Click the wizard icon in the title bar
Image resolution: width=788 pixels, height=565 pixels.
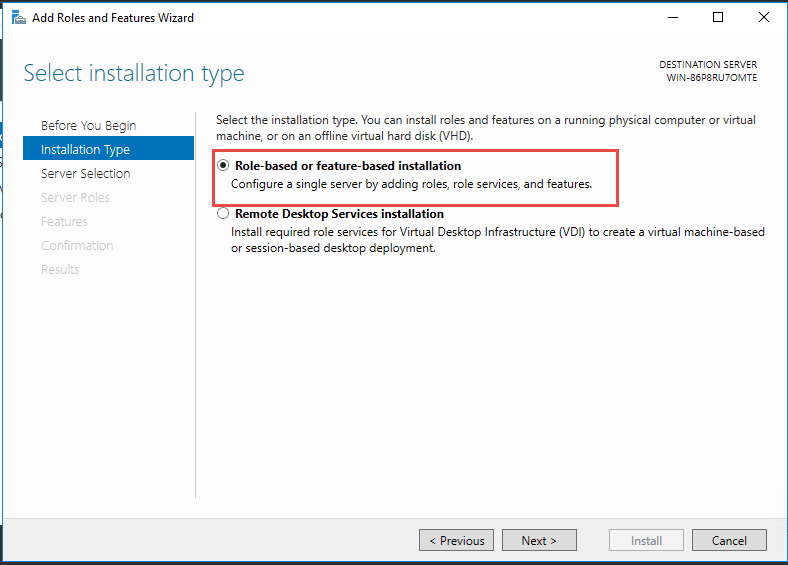(x=18, y=17)
